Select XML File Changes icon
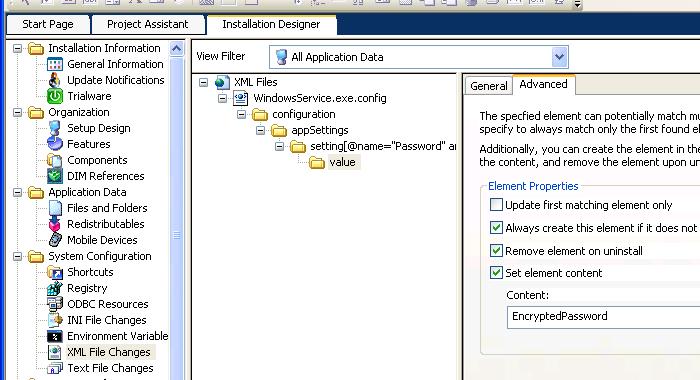This screenshot has height=380, width=700. tap(55, 352)
